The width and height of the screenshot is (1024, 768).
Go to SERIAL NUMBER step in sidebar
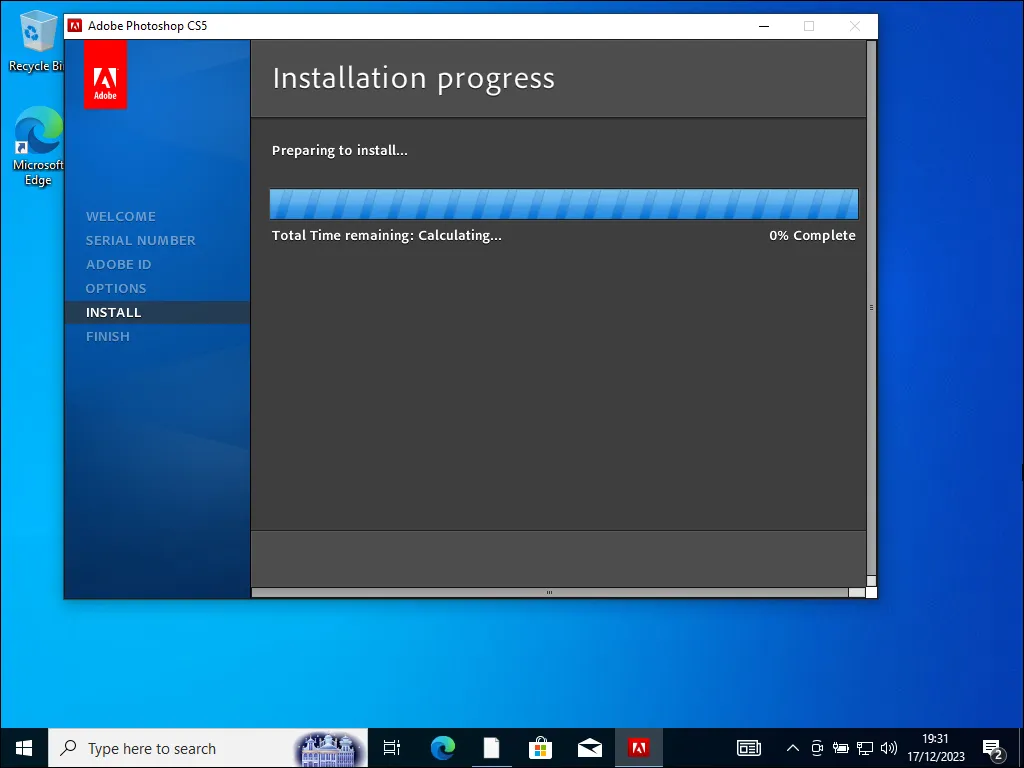click(141, 240)
